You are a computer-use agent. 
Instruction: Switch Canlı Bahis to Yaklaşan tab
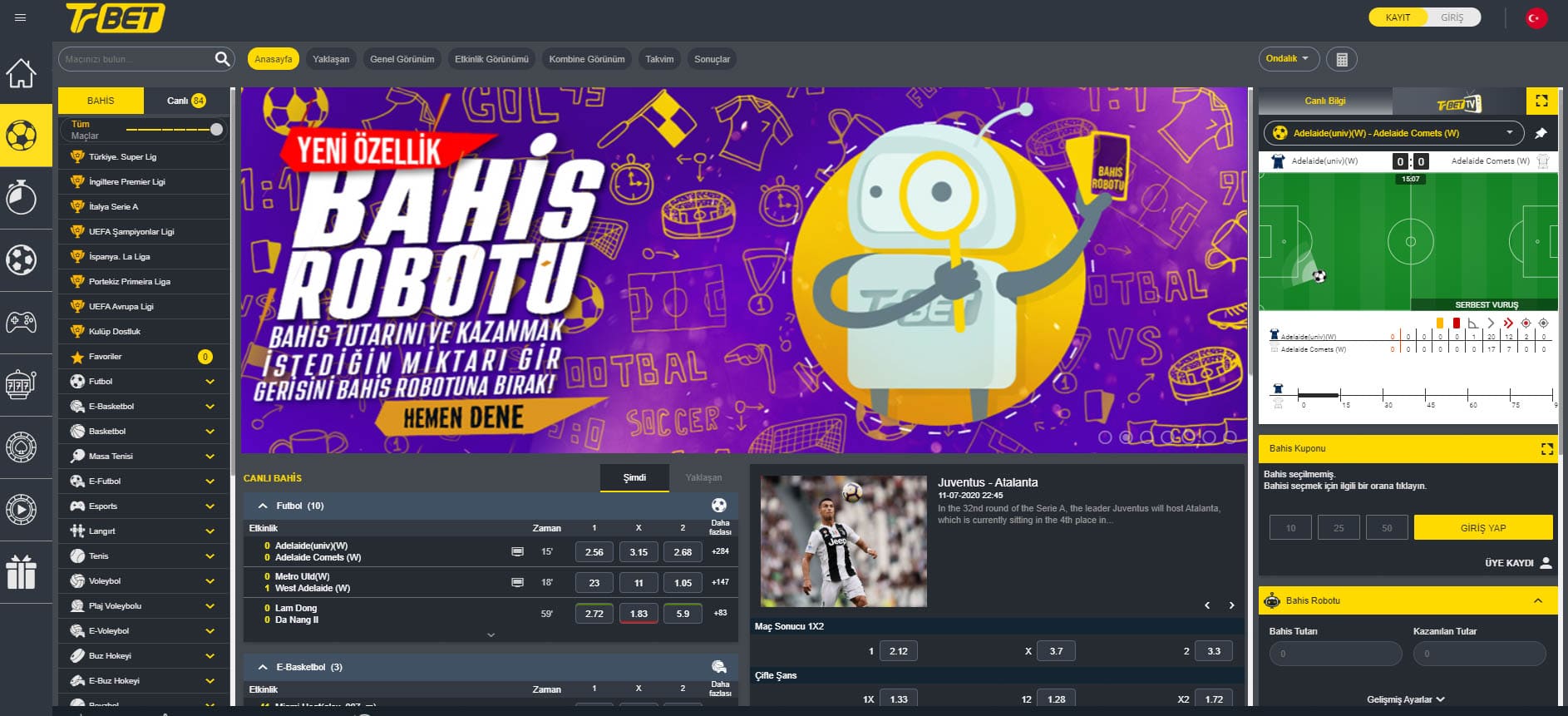(703, 477)
